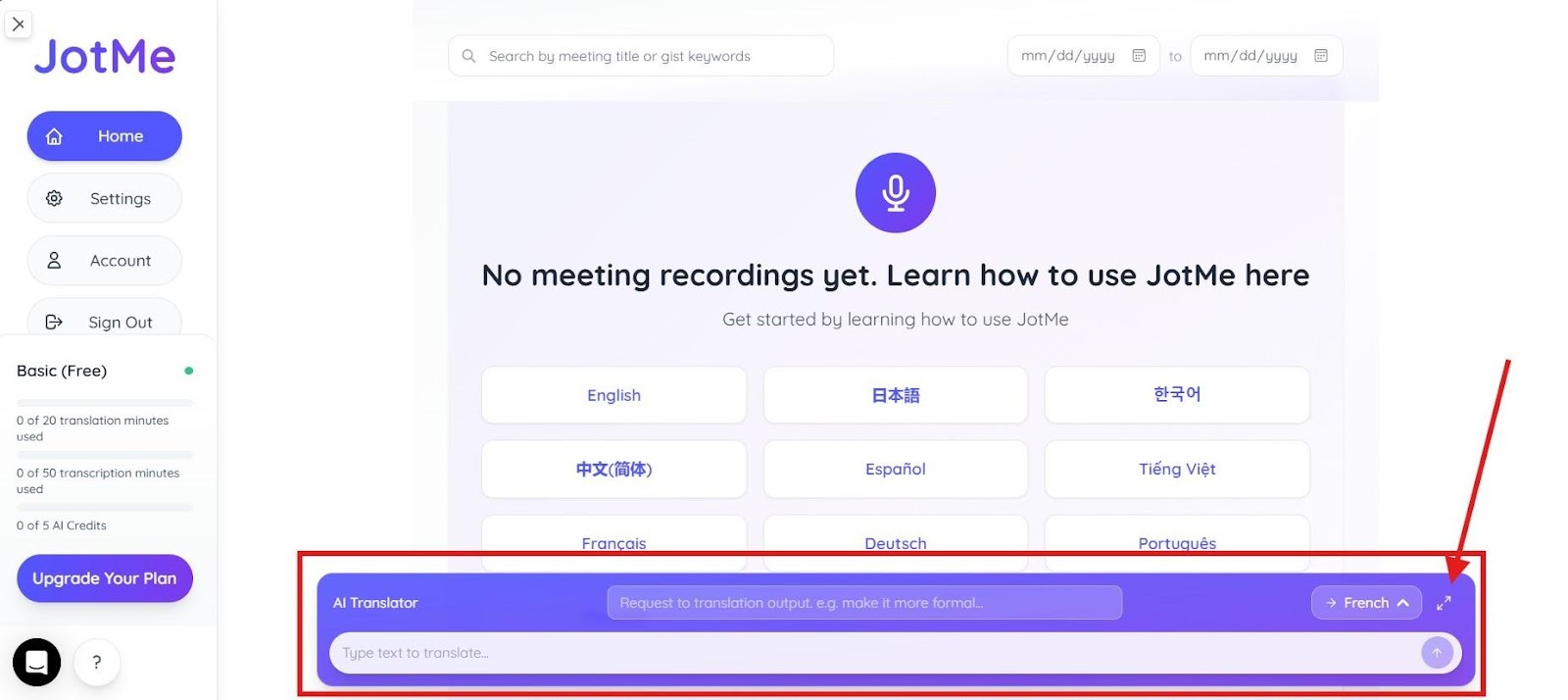Click the meeting search field

coord(641,56)
